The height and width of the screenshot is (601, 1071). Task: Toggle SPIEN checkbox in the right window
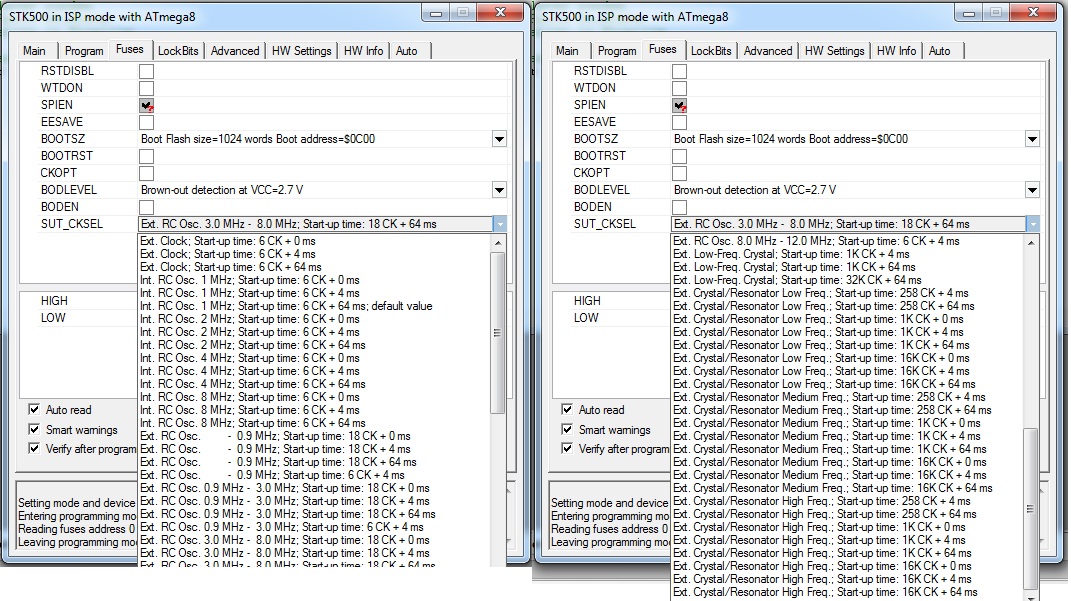[679, 105]
